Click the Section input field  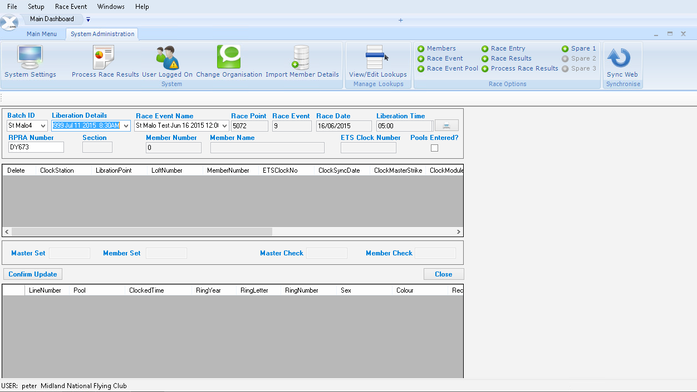[x=97, y=148]
